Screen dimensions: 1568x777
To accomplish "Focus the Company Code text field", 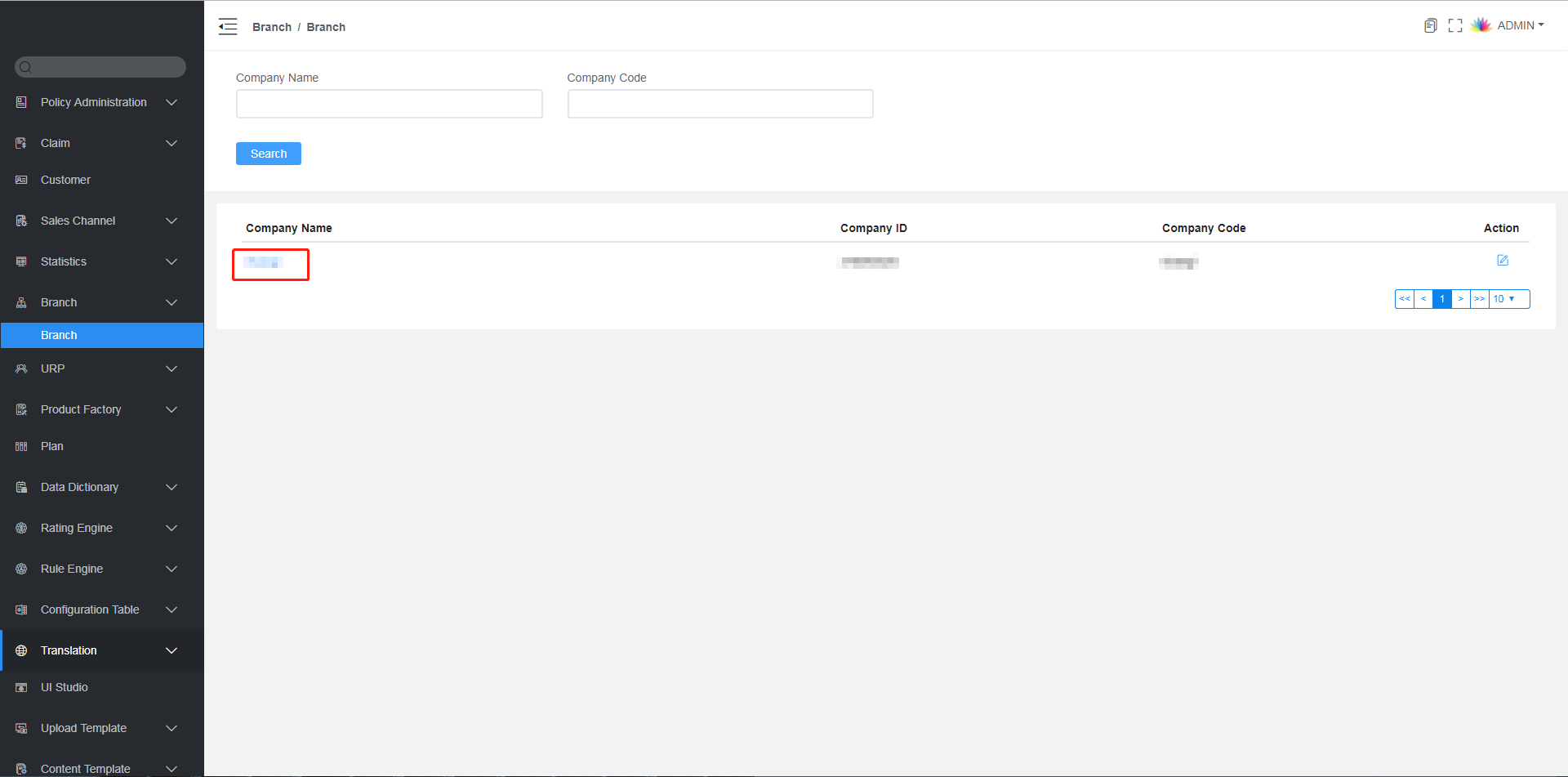I will pyautogui.click(x=719, y=104).
